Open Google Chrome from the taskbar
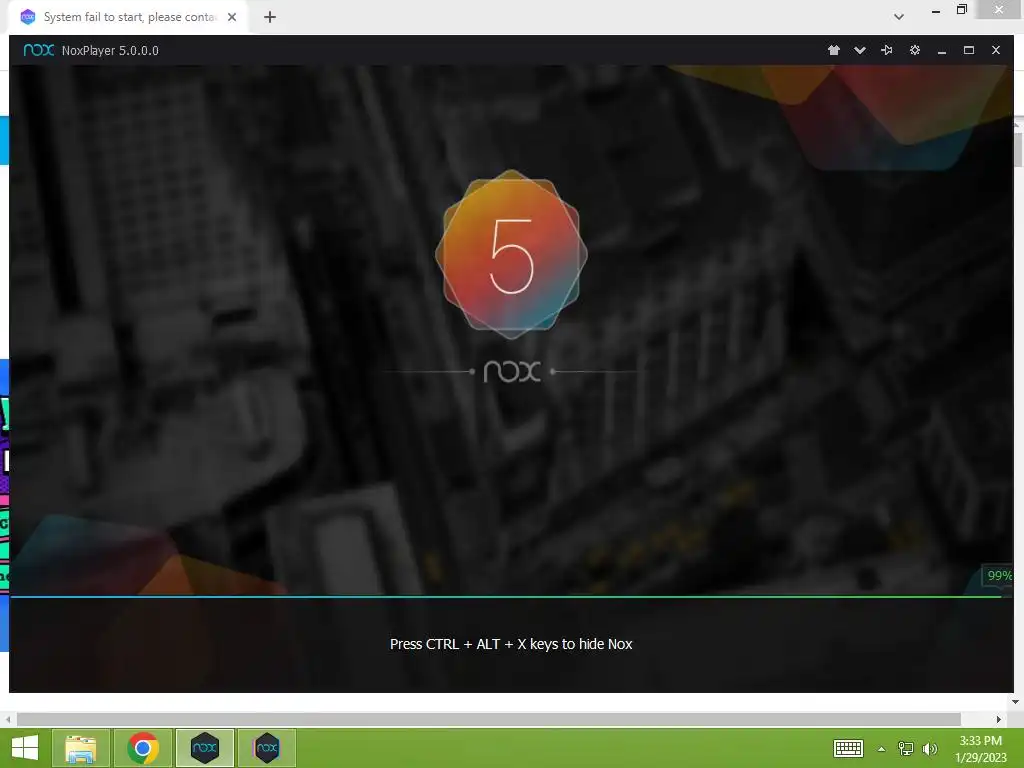The width and height of the screenshot is (1024, 768). click(x=143, y=748)
